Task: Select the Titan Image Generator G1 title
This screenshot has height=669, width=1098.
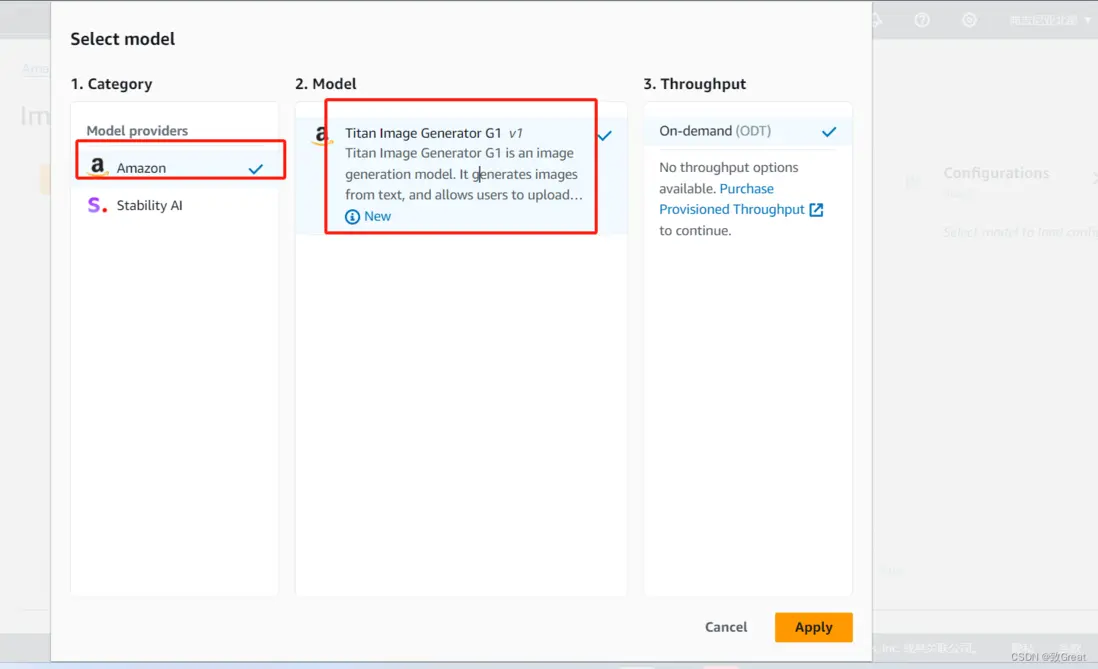Action: coord(423,133)
